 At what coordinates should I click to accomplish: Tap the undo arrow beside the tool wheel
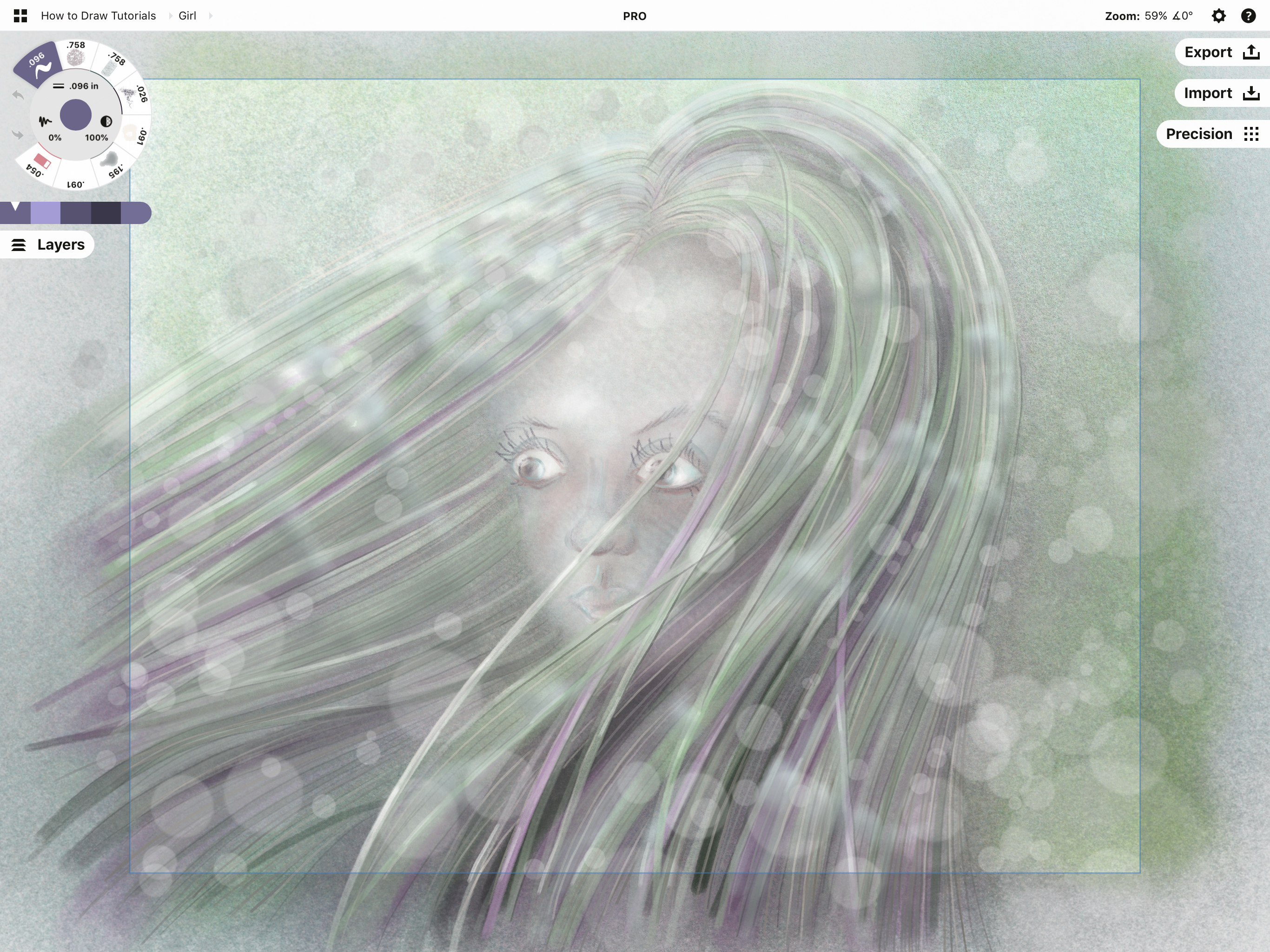click(x=19, y=95)
